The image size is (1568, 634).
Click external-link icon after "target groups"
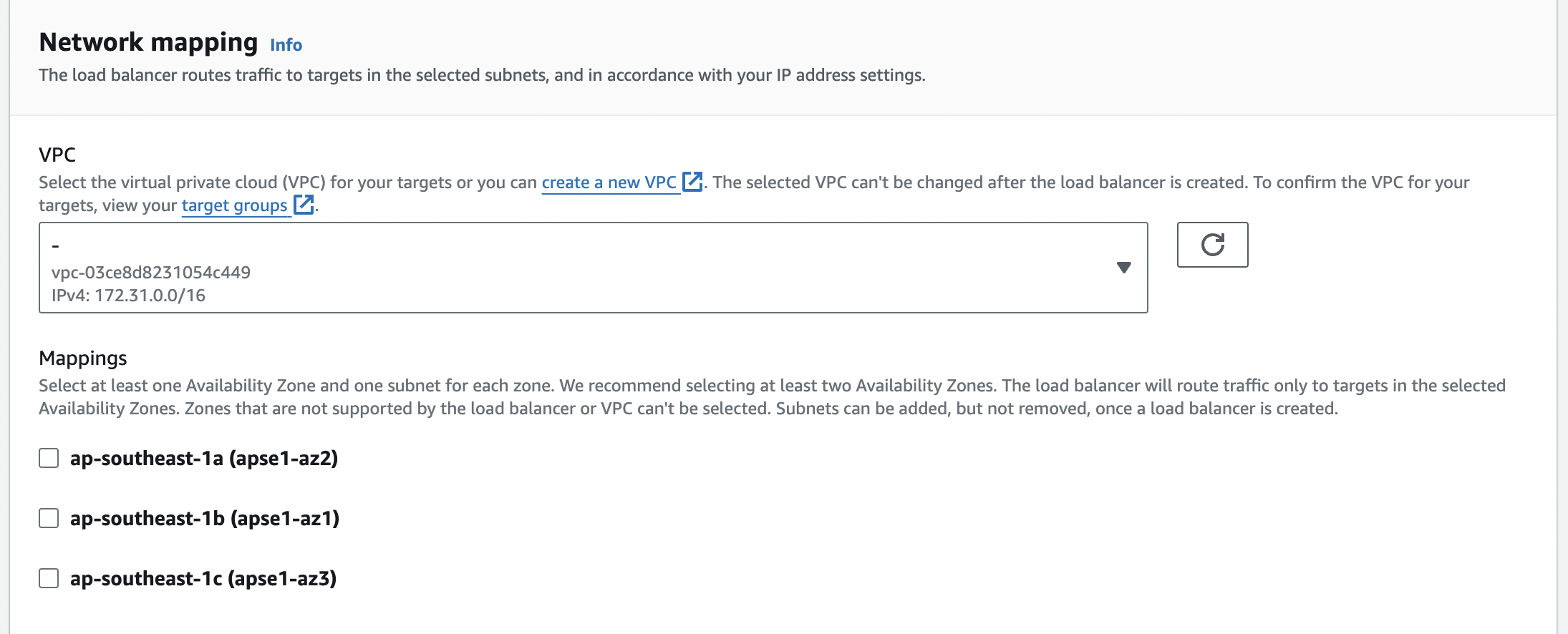point(304,205)
